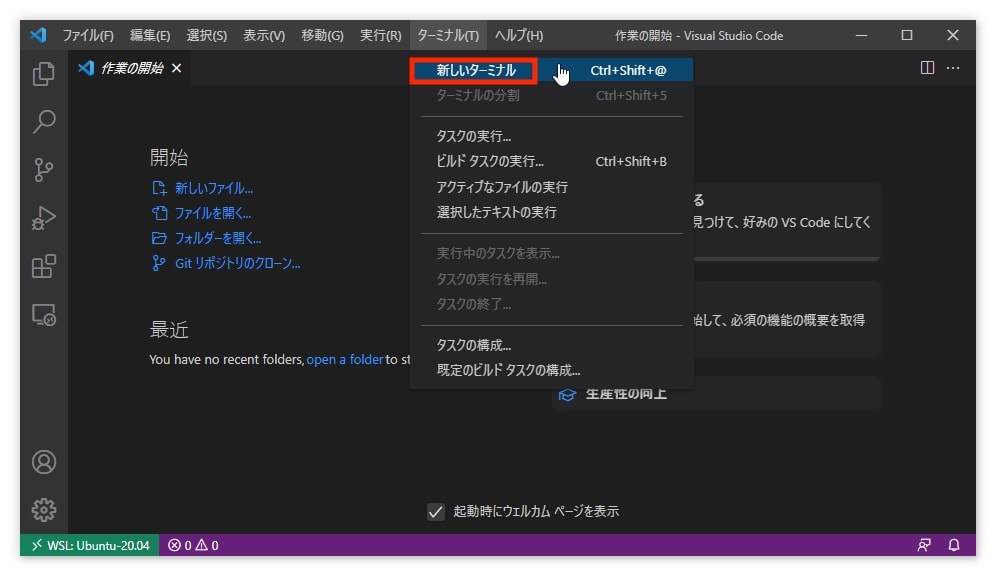This screenshot has width=996, height=576.
Task: Click the ファイルを開く... link
Action: pyautogui.click(x=213, y=213)
